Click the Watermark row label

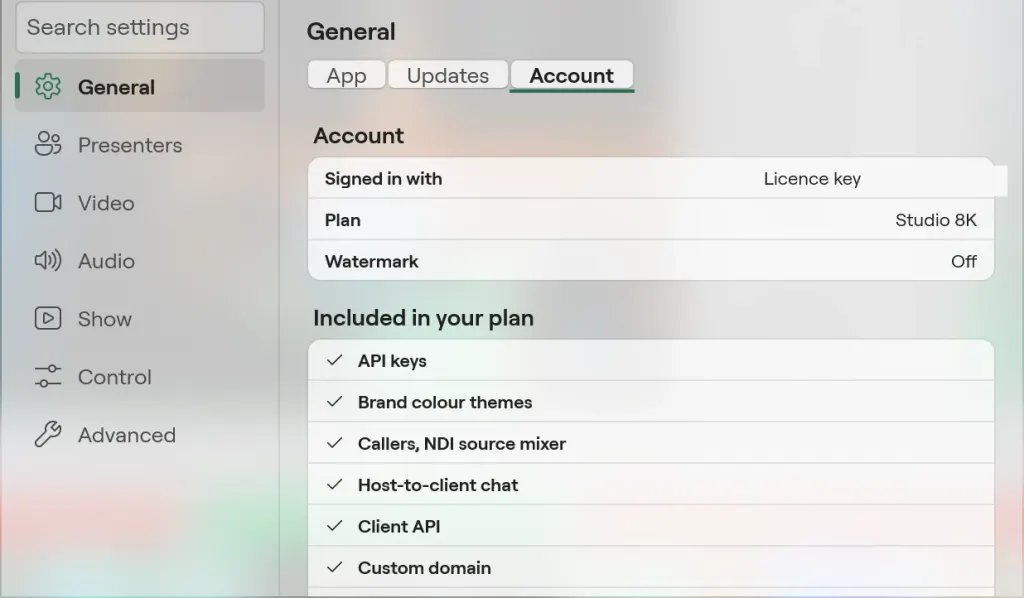click(x=372, y=262)
